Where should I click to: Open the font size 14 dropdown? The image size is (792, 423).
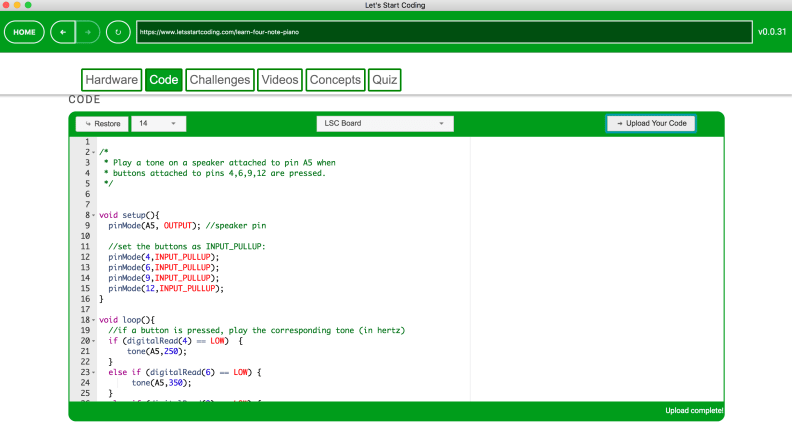pos(159,123)
